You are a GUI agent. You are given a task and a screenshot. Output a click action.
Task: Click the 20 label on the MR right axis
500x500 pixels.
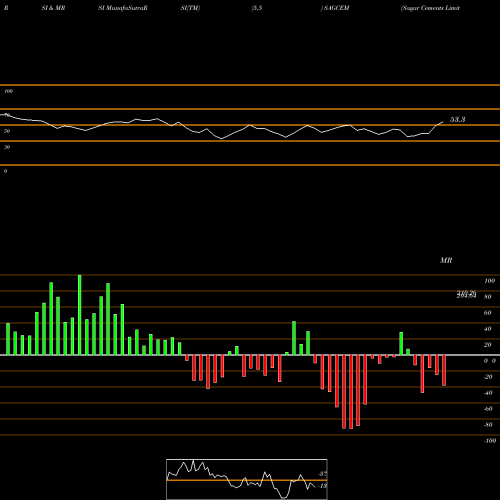(488, 345)
